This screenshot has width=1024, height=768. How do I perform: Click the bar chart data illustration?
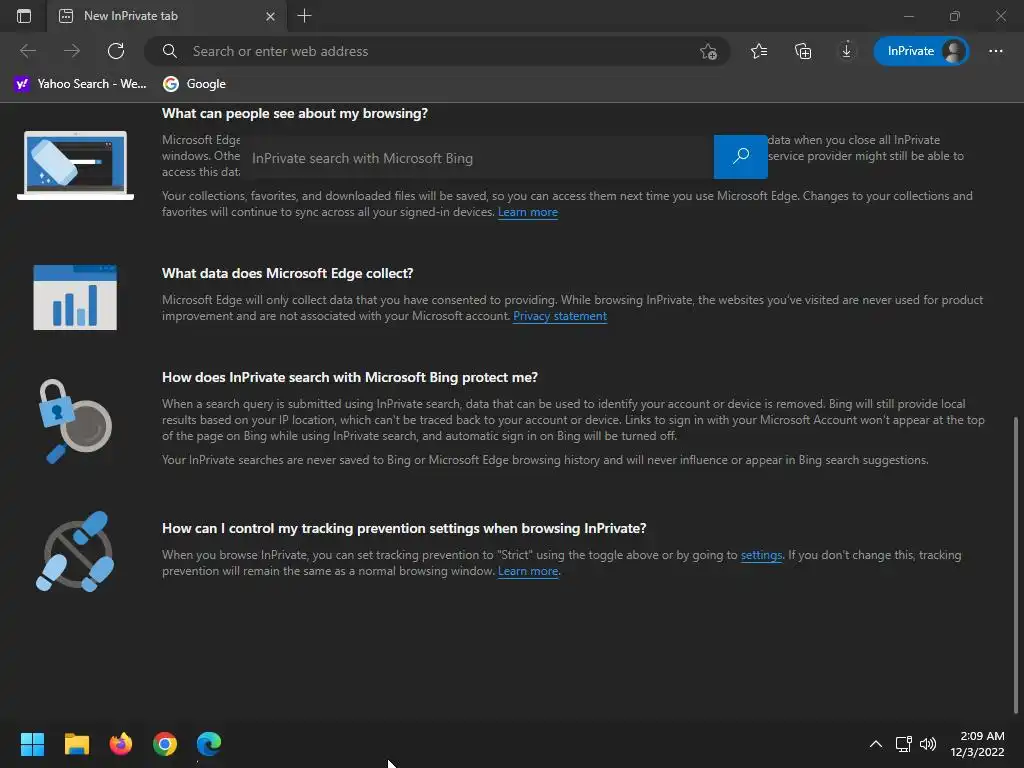[75, 297]
